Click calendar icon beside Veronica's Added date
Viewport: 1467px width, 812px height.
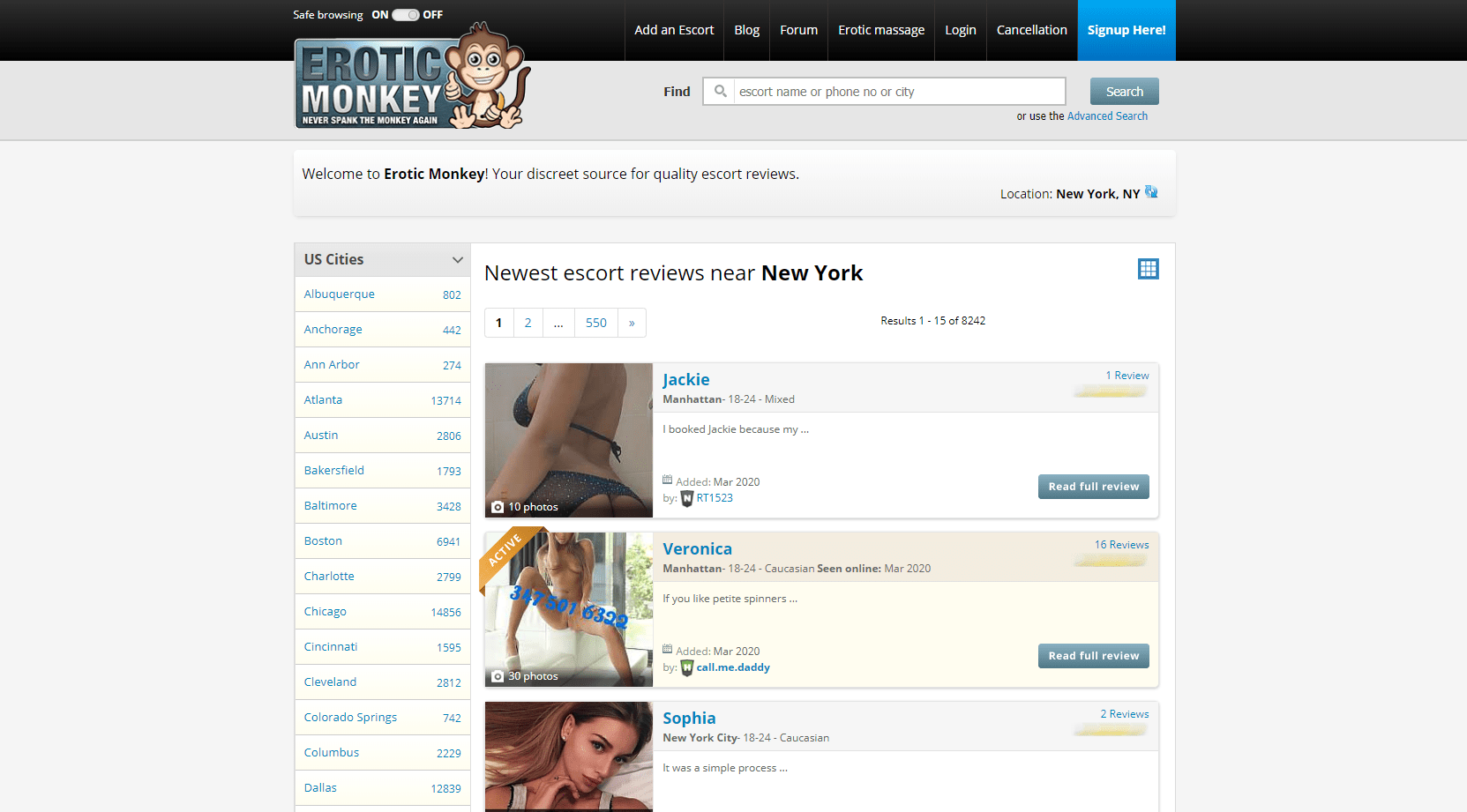pyautogui.click(x=668, y=649)
